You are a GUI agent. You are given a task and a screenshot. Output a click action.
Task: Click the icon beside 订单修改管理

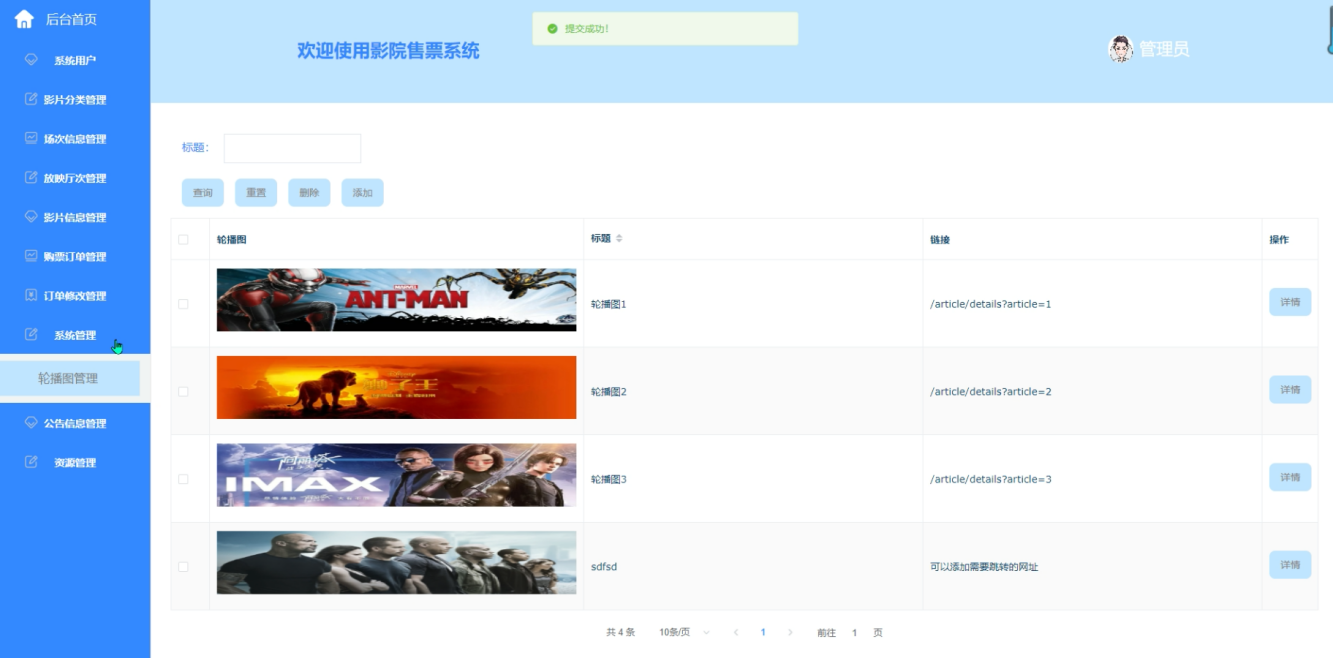[x=31, y=295]
